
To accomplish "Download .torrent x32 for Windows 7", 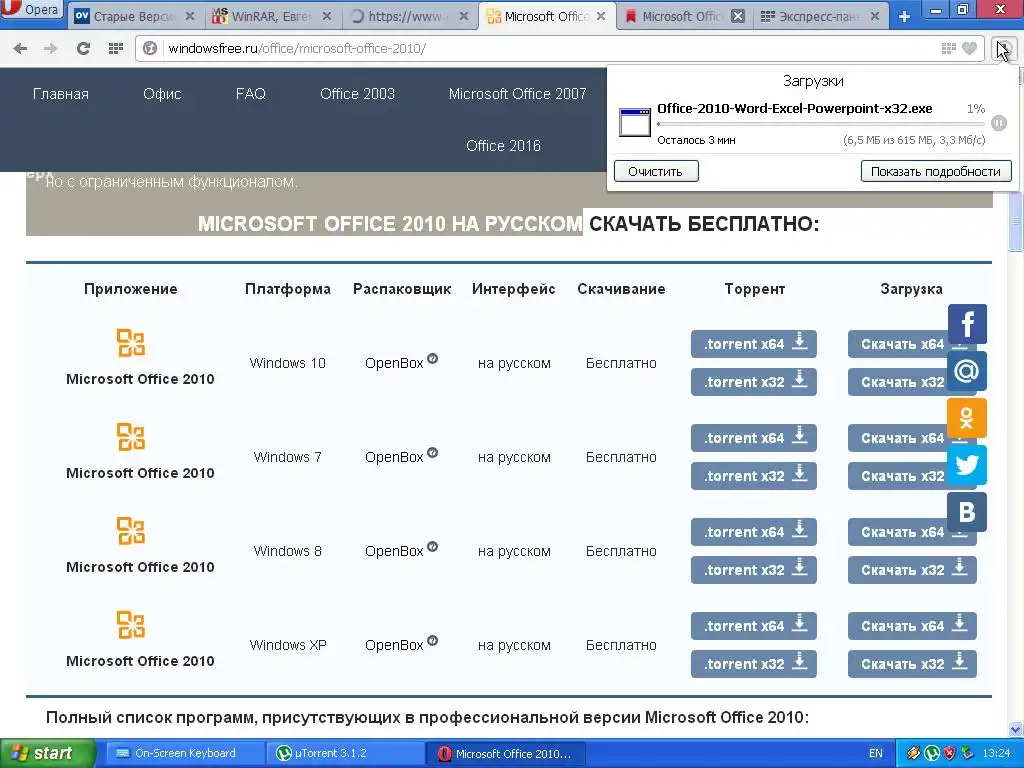I will [x=754, y=476].
